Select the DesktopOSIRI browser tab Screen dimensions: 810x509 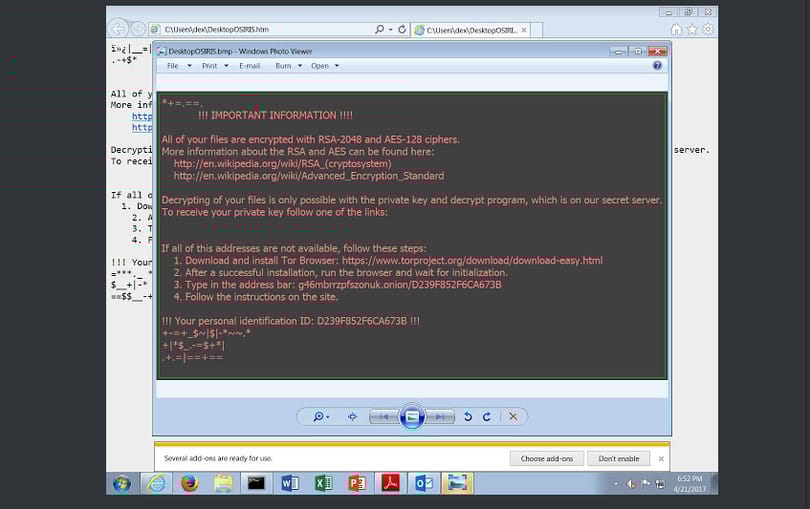471,30
